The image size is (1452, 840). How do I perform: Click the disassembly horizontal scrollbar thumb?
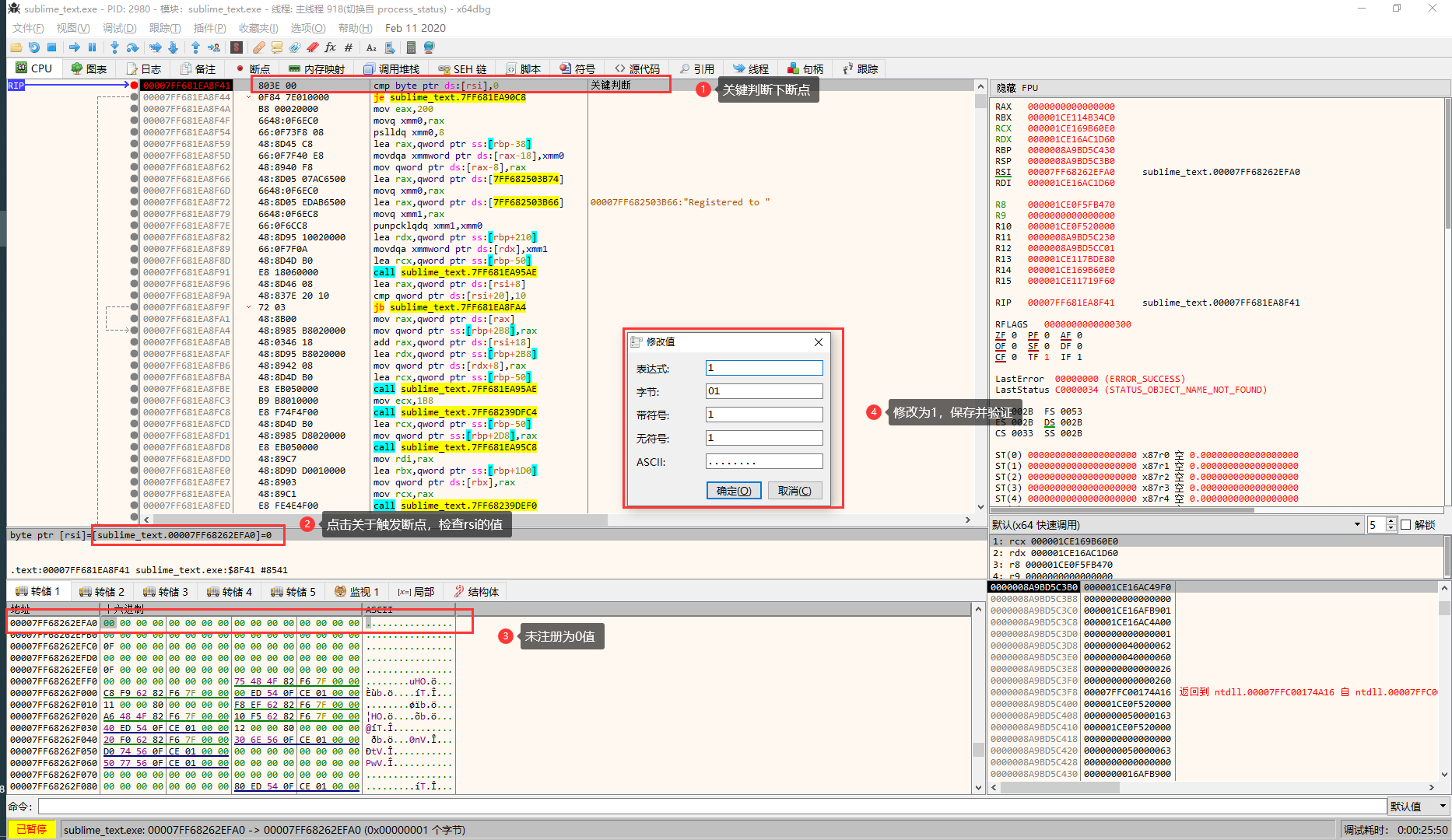(380, 520)
